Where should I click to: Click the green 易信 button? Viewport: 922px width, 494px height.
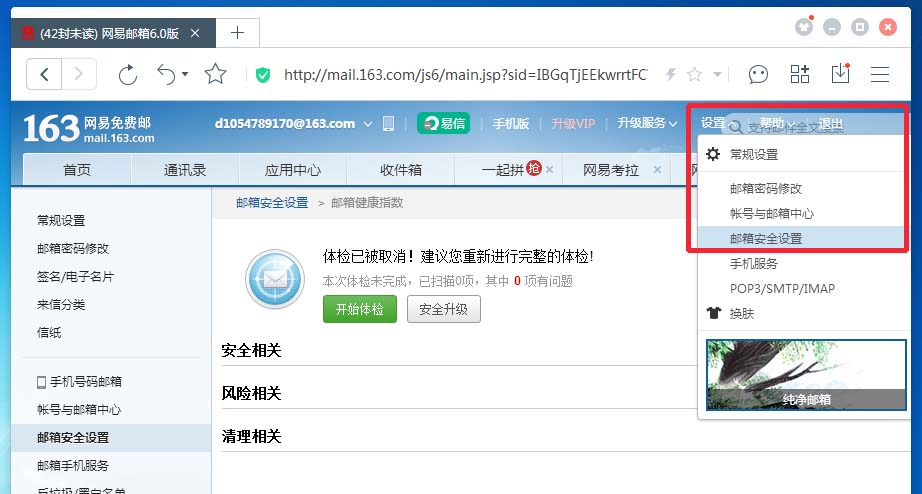443,124
